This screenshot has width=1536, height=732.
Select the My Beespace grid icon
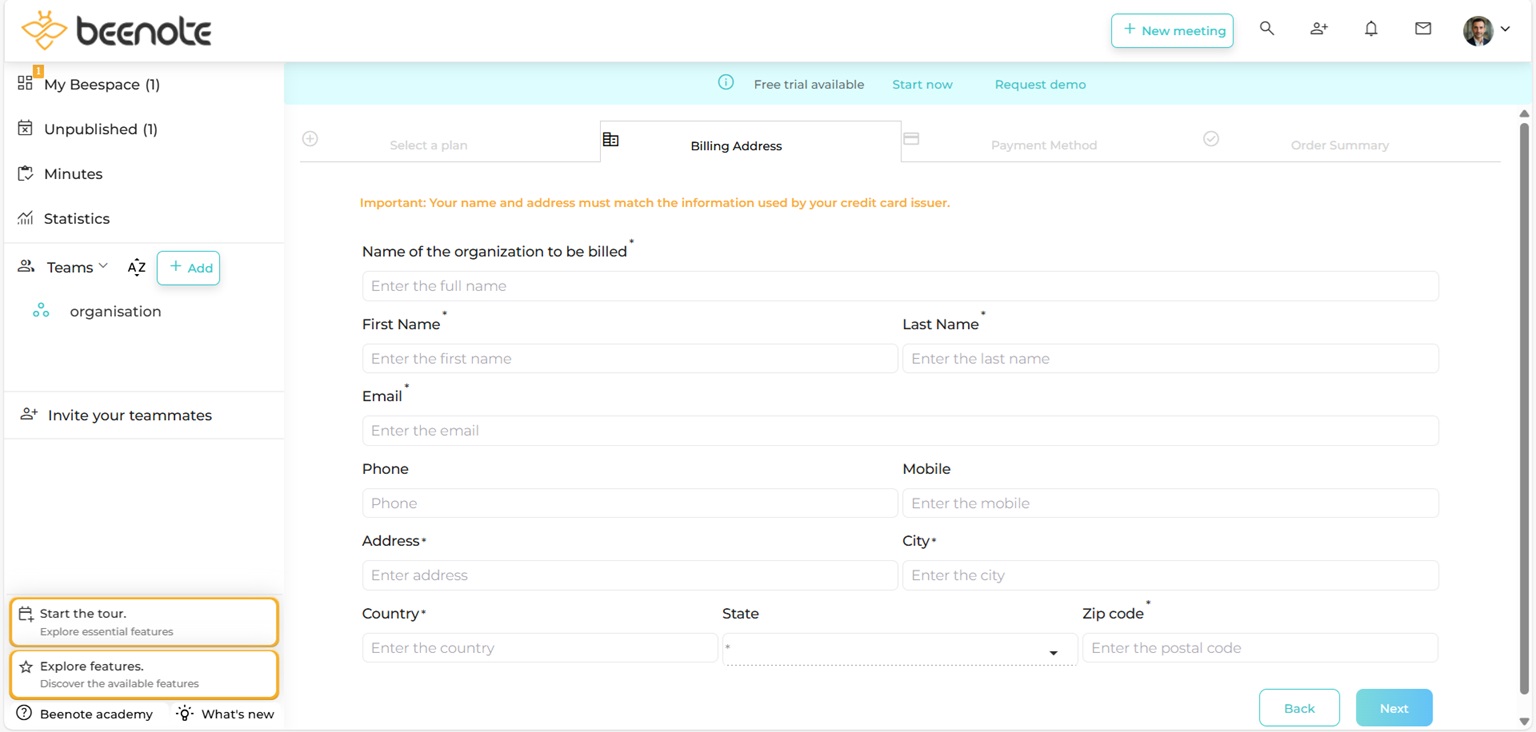coord(22,84)
